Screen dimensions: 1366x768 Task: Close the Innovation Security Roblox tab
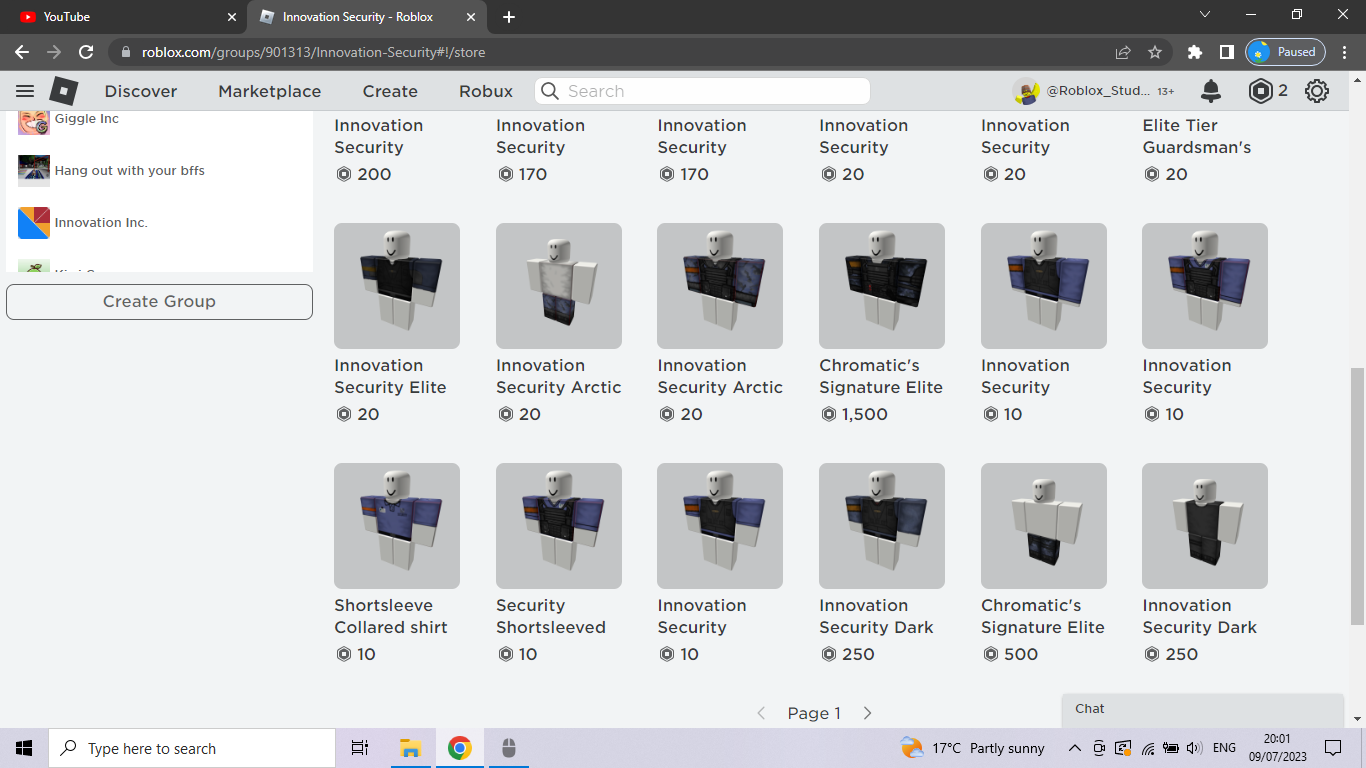pyautogui.click(x=471, y=17)
